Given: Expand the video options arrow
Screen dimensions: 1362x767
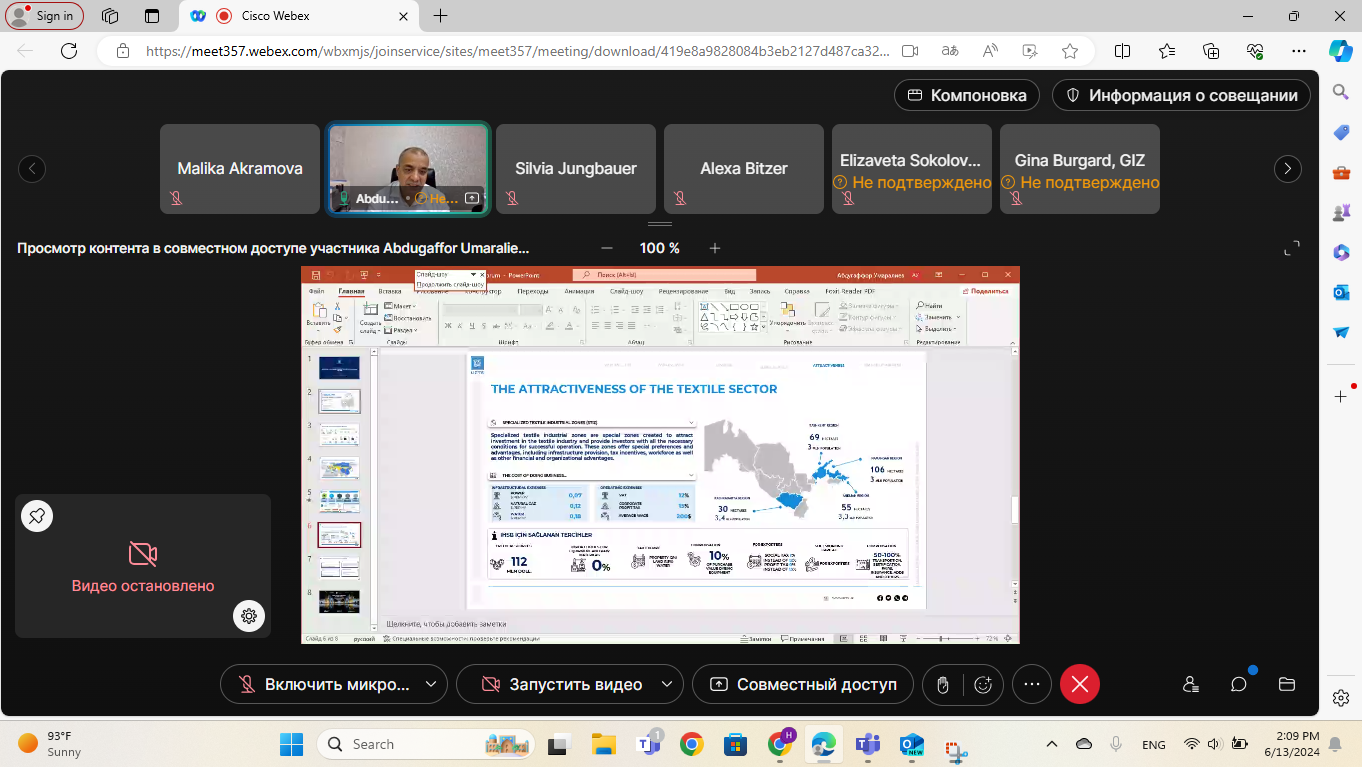Looking at the screenshot, I should pyautogui.click(x=667, y=684).
